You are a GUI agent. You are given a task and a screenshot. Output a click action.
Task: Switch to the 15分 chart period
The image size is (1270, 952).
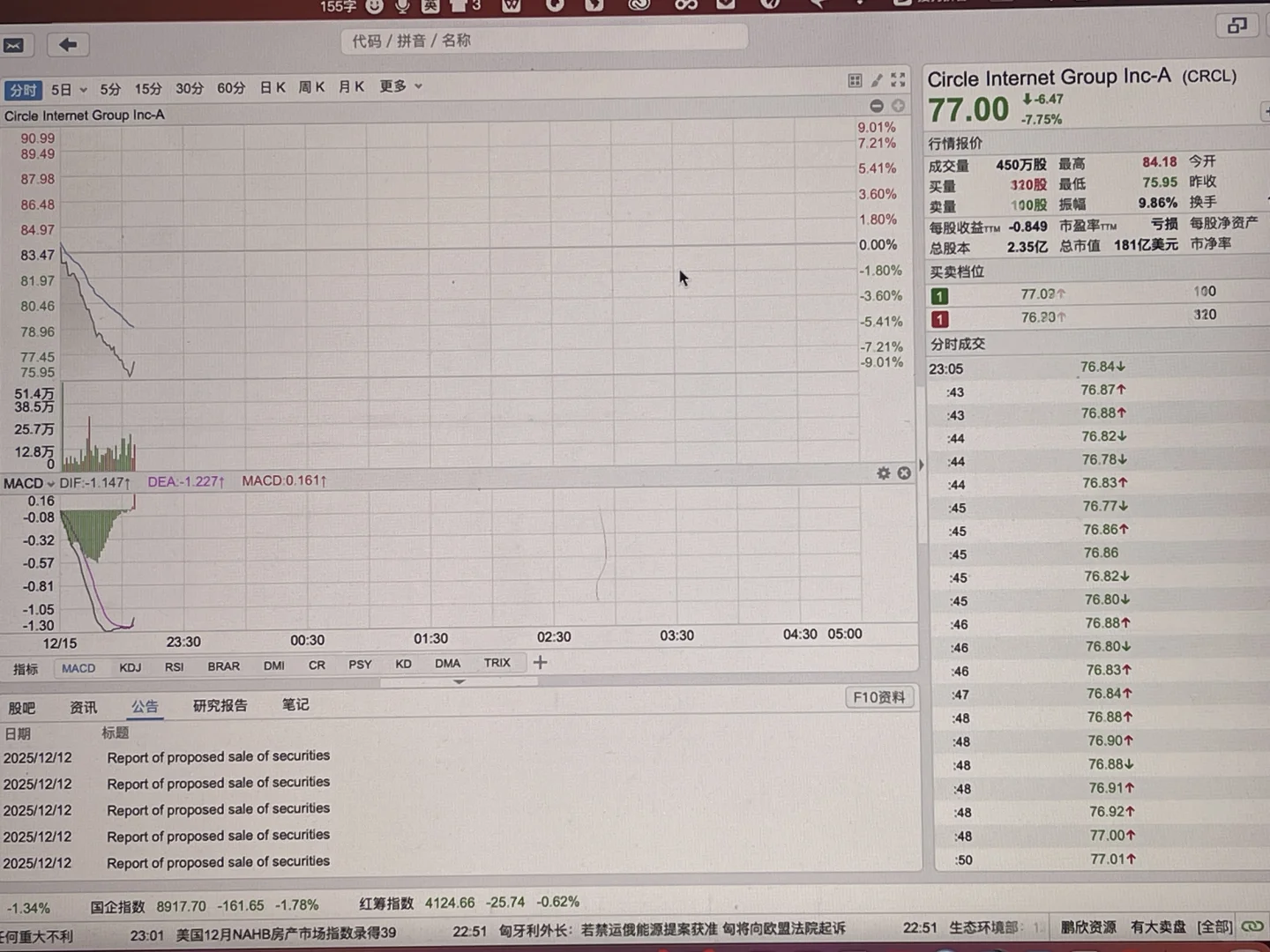148,89
